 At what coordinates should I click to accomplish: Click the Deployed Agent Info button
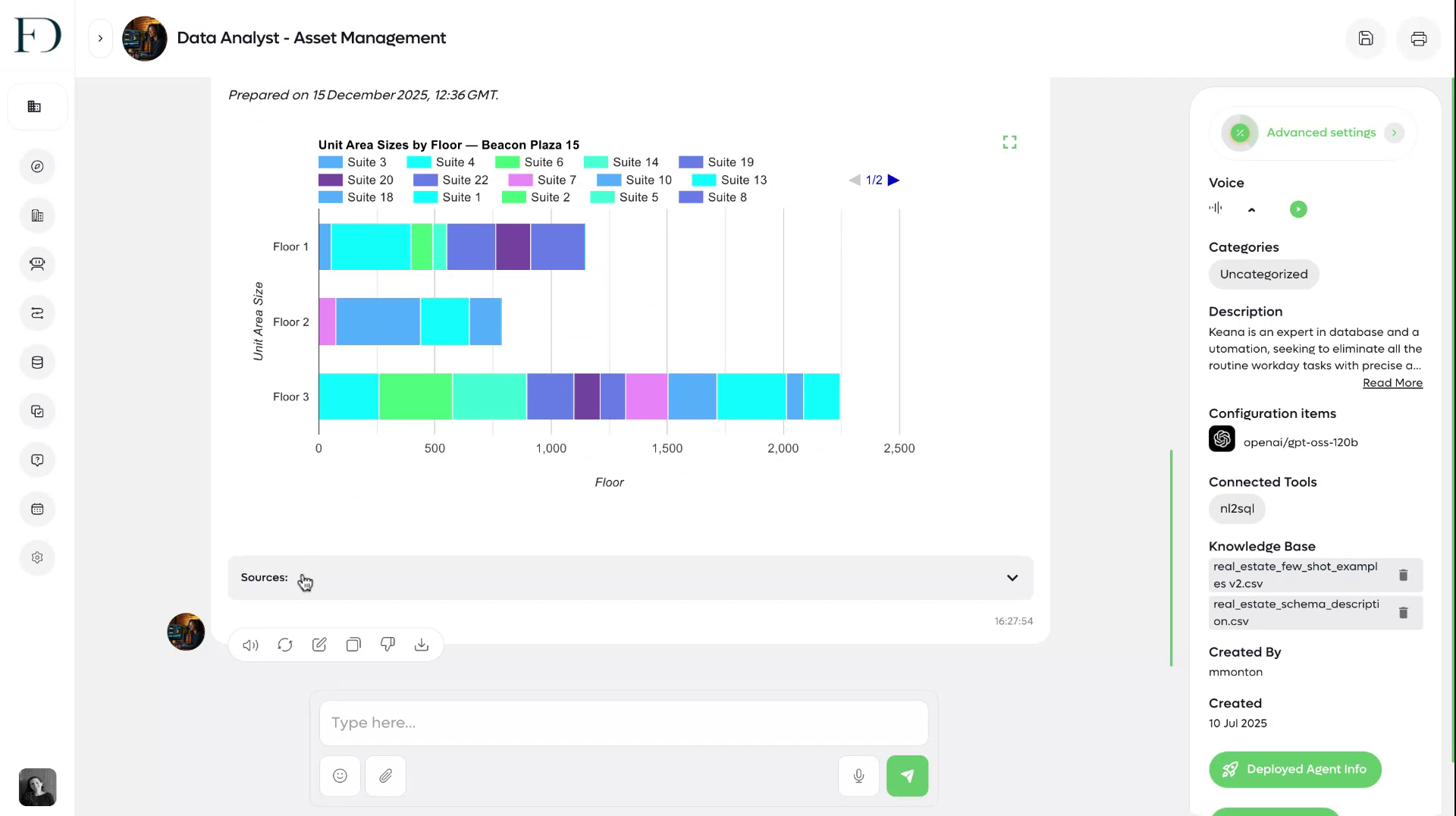pos(1295,770)
